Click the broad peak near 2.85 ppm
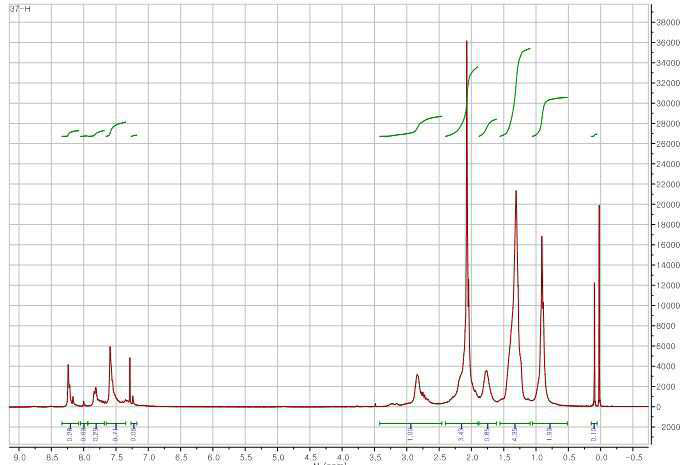Viewport: 686px width, 465px height. pyautogui.click(x=417, y=376)
